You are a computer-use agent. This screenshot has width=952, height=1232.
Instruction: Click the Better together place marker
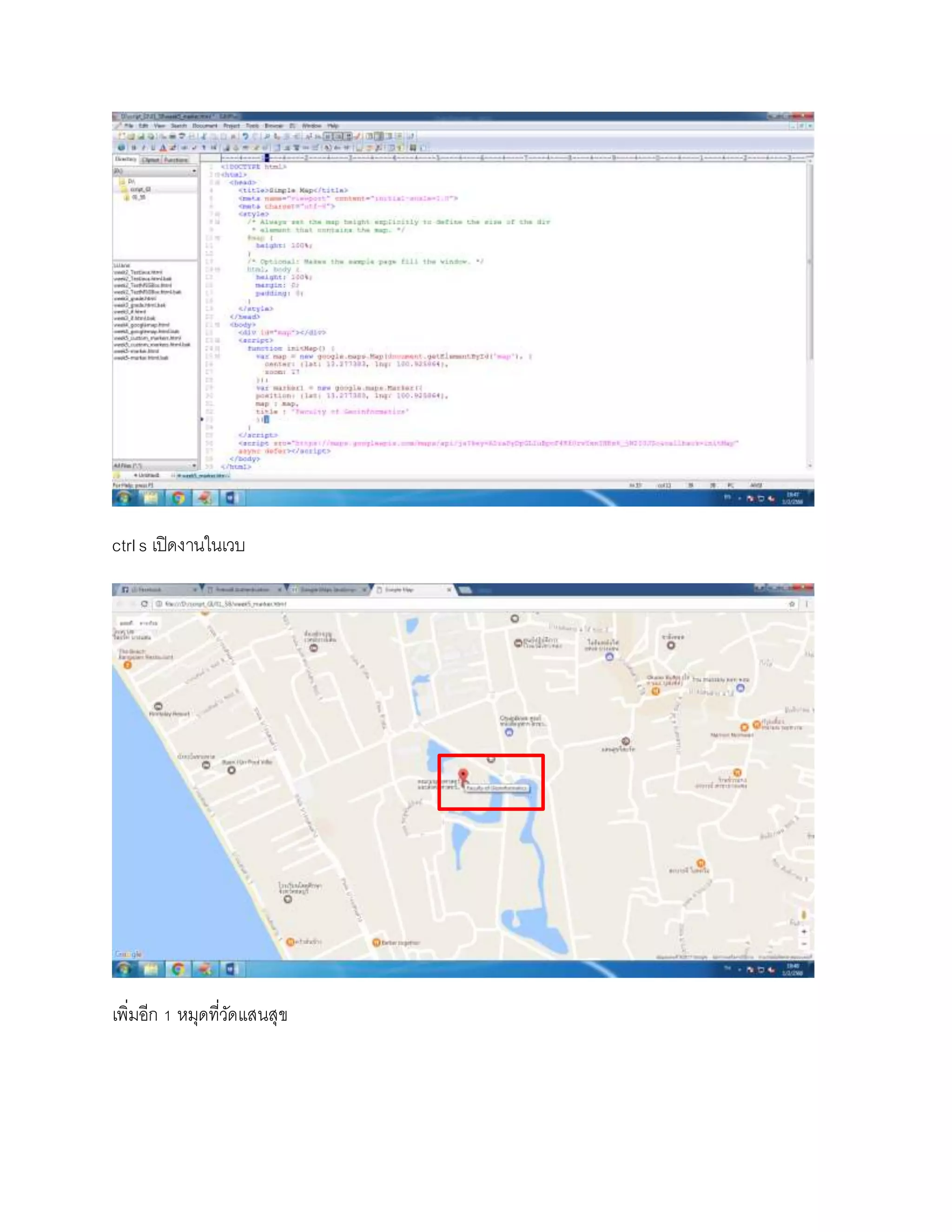point(377,943)
